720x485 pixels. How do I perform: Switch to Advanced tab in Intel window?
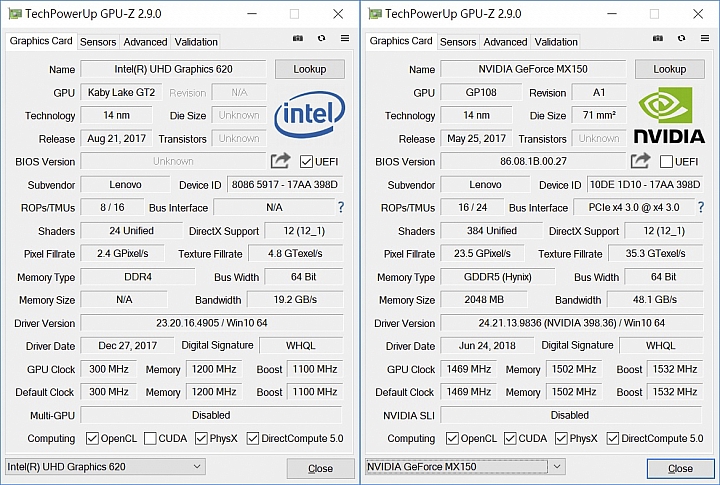click(x=145, y=42)
